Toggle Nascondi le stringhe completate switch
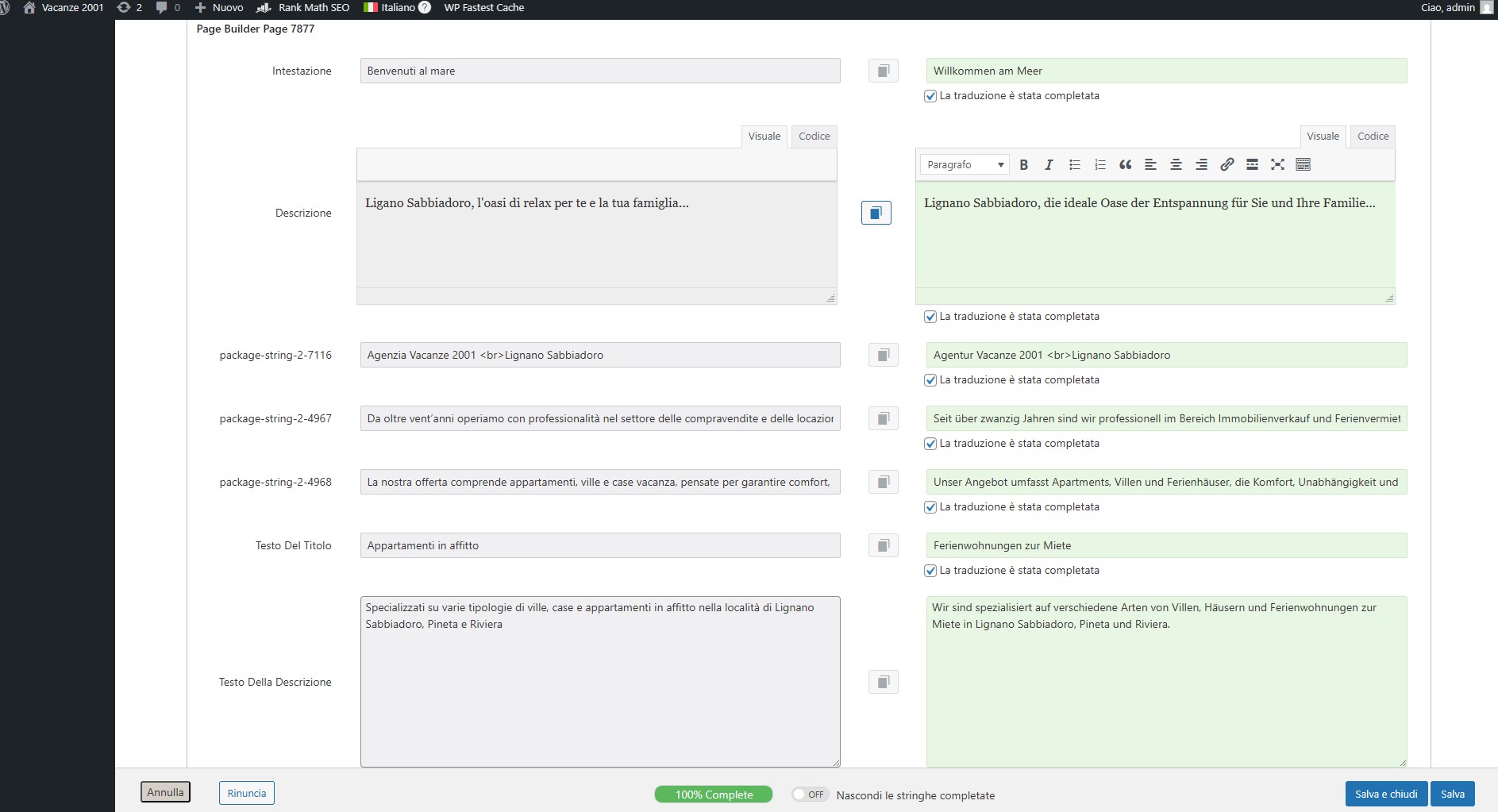The width and height of the screenshot is (1498, 812). [x=810, y=795]
